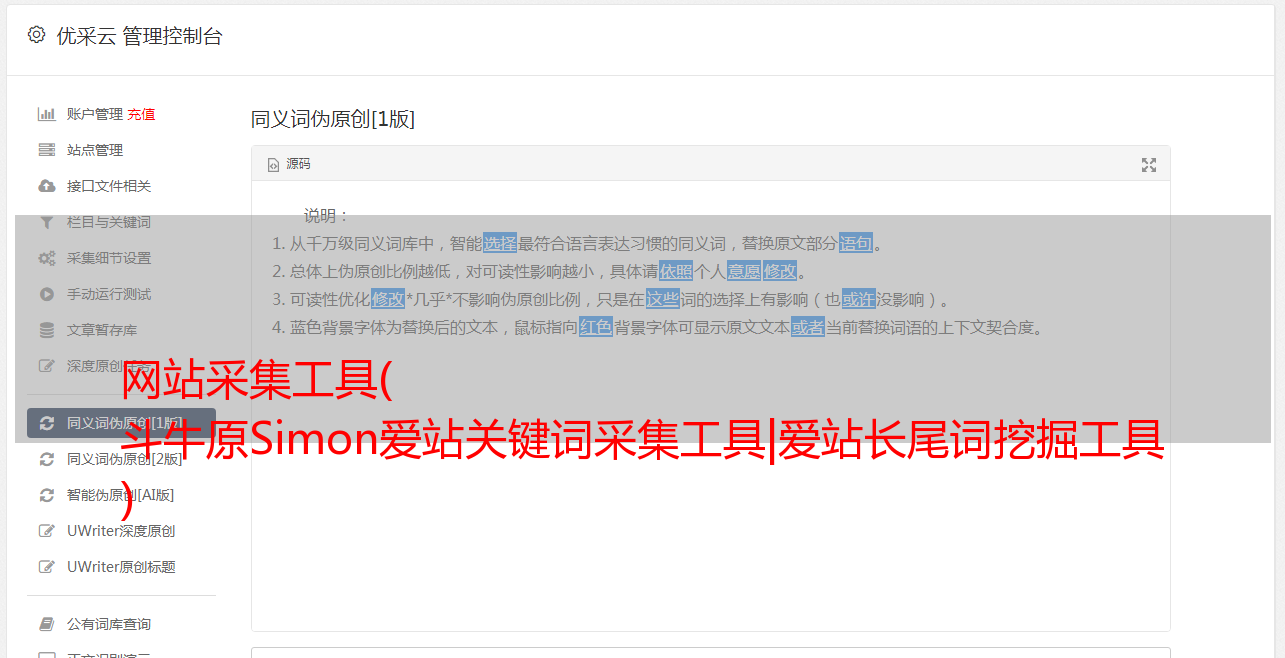This screenshot has height=658, width=1285.
Task: Click the 手动运行测试 play icon
Action: point(46,294)
